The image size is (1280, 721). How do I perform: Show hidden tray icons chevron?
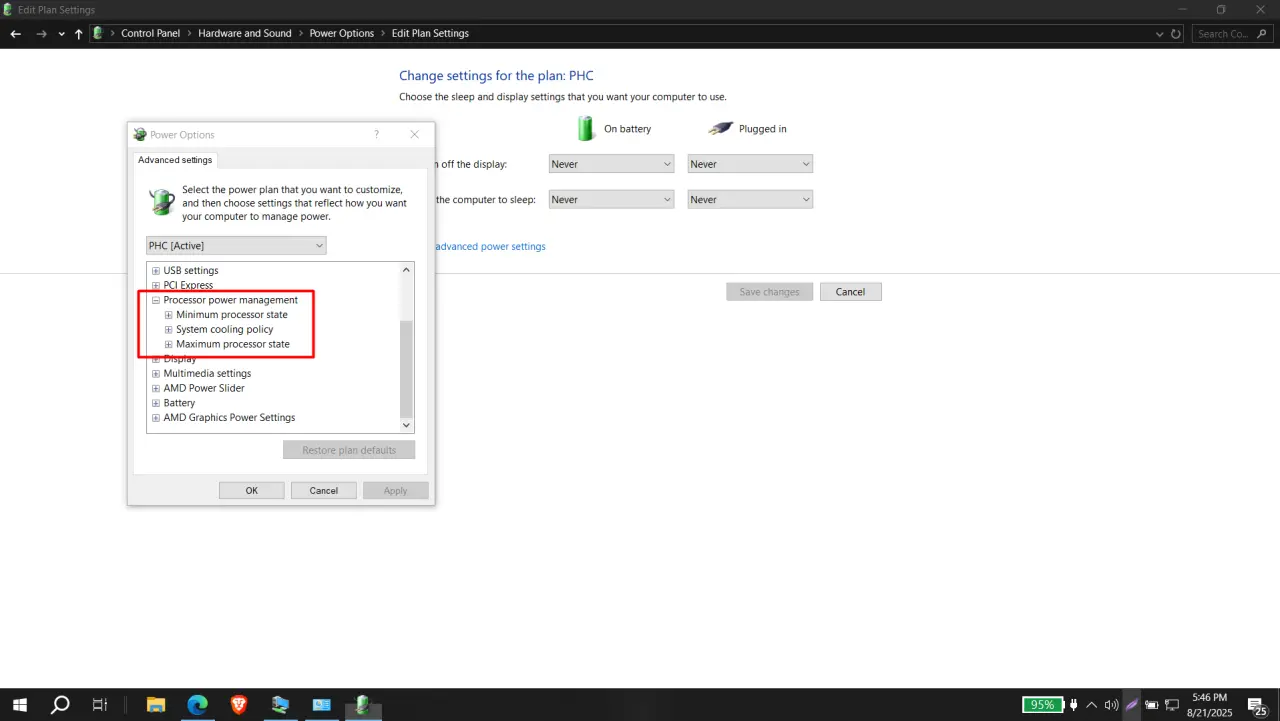[1092, 705]
